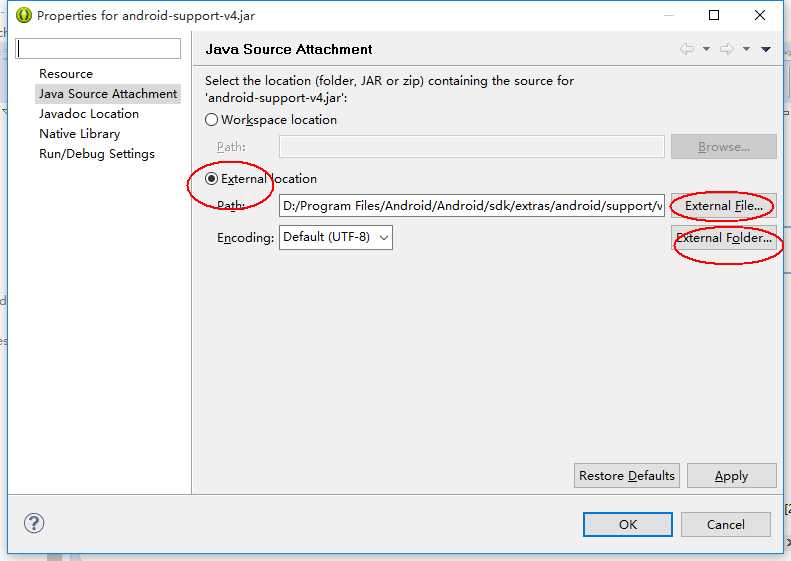The image size is (791, 561).
Task: Click the Eclipse icon in title bar
Action: [x=23, y=15]
